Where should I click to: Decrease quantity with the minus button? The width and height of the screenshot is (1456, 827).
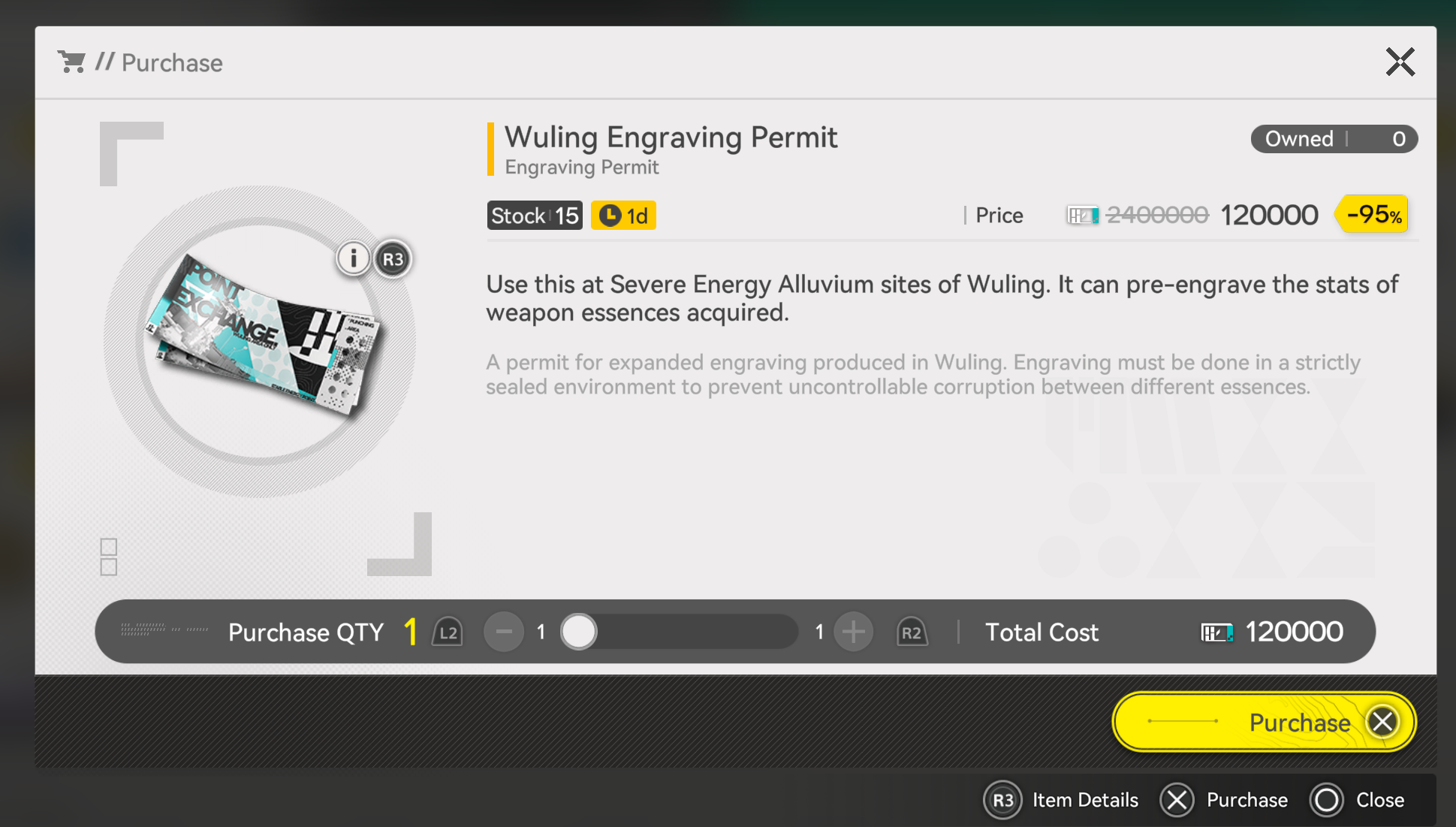tap(504, 632)
